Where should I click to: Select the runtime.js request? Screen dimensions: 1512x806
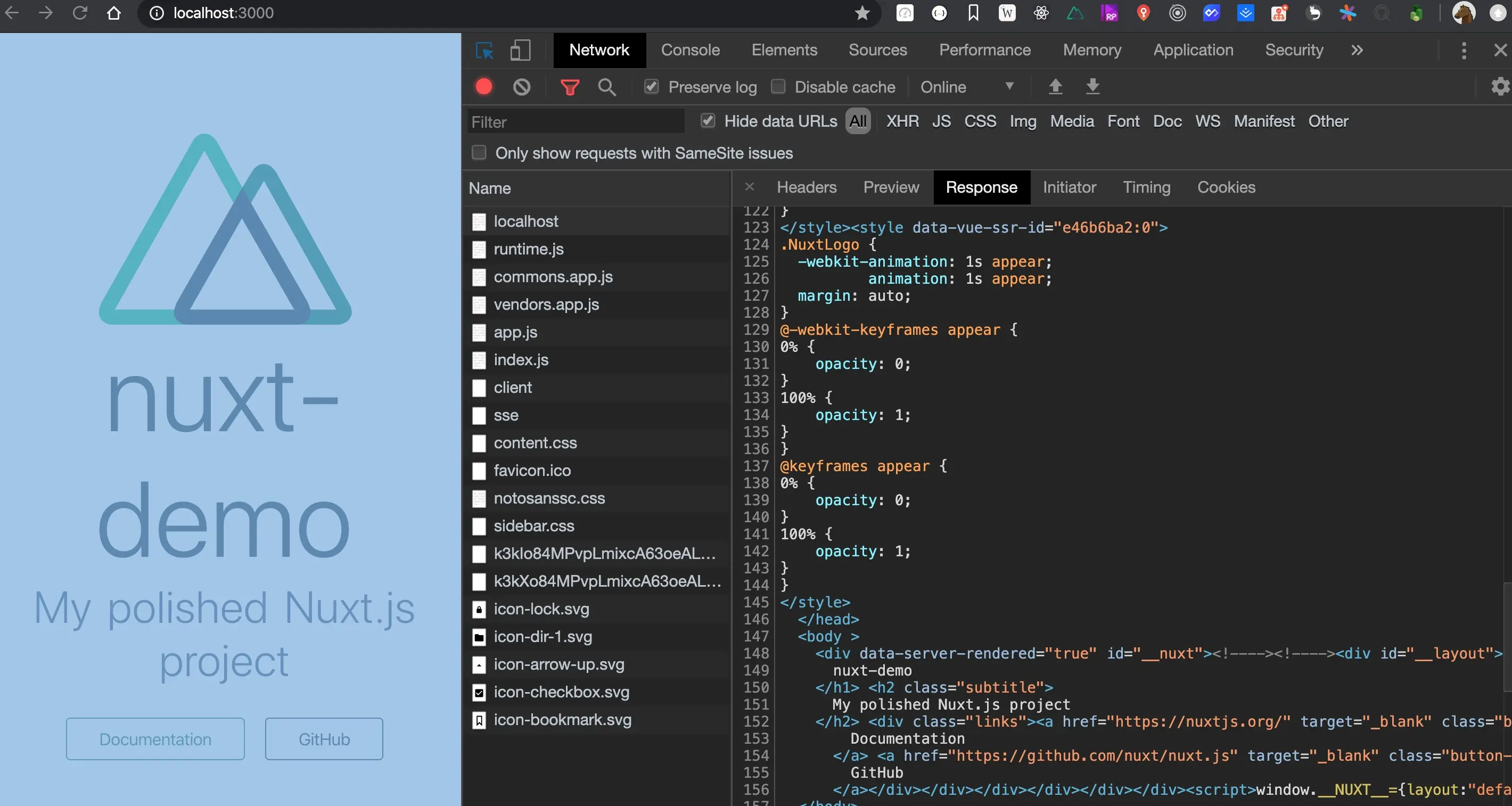(x=596, y=249)
